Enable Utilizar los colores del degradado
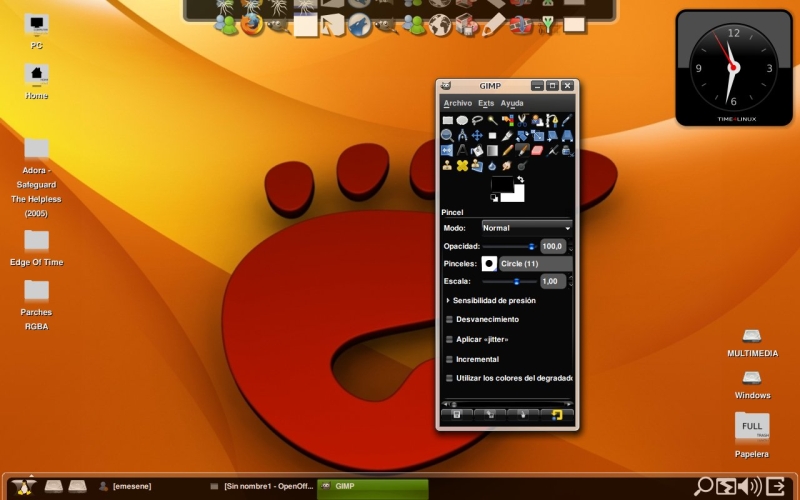This screenshot has width=800, height=500. click(x=449, y=378)
